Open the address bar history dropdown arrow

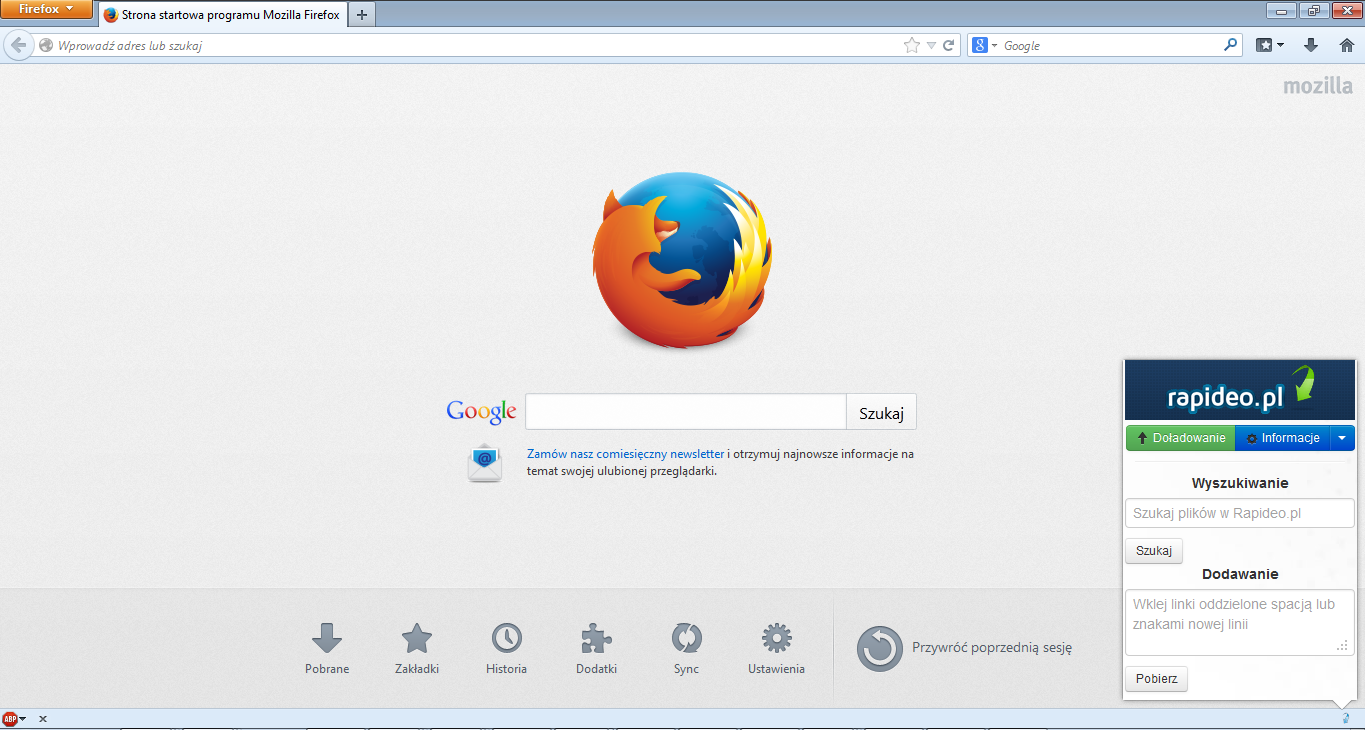point(931,45)
